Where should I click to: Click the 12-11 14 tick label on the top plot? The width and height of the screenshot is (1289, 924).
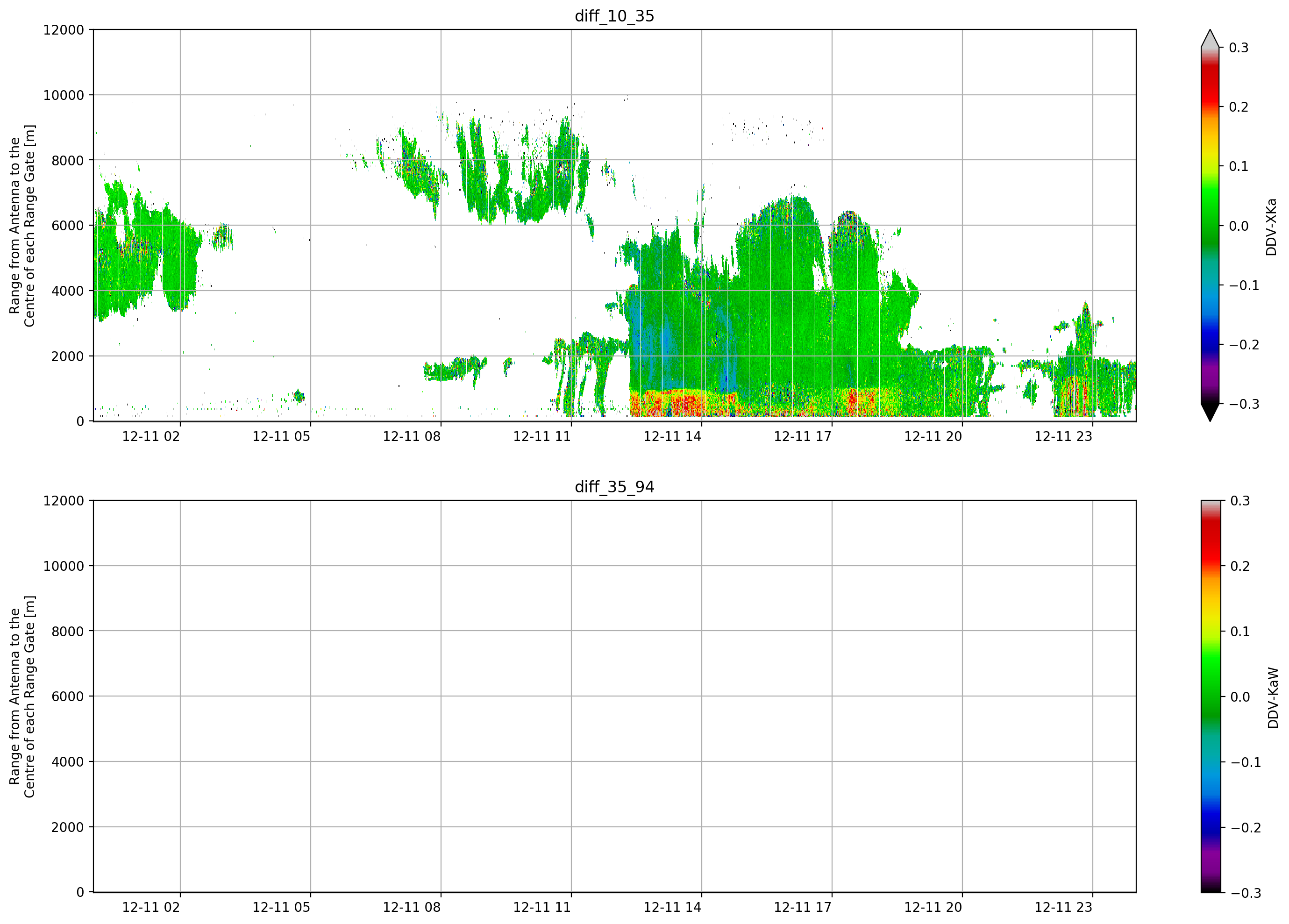(x=672, y=436)
